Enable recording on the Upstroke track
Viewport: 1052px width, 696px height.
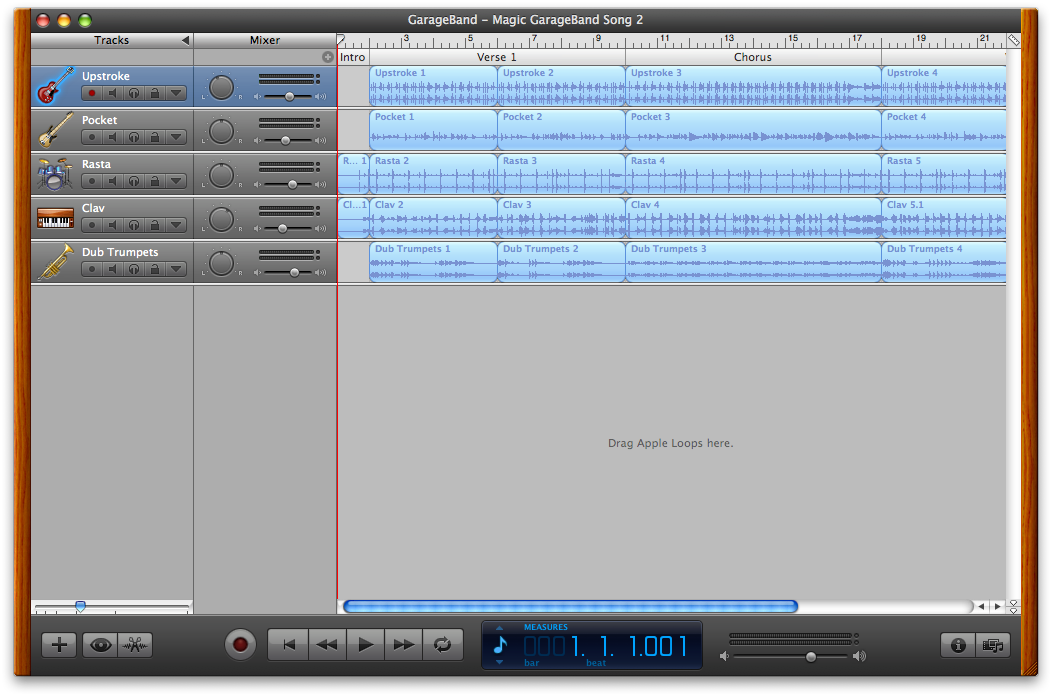coord(92,93)
